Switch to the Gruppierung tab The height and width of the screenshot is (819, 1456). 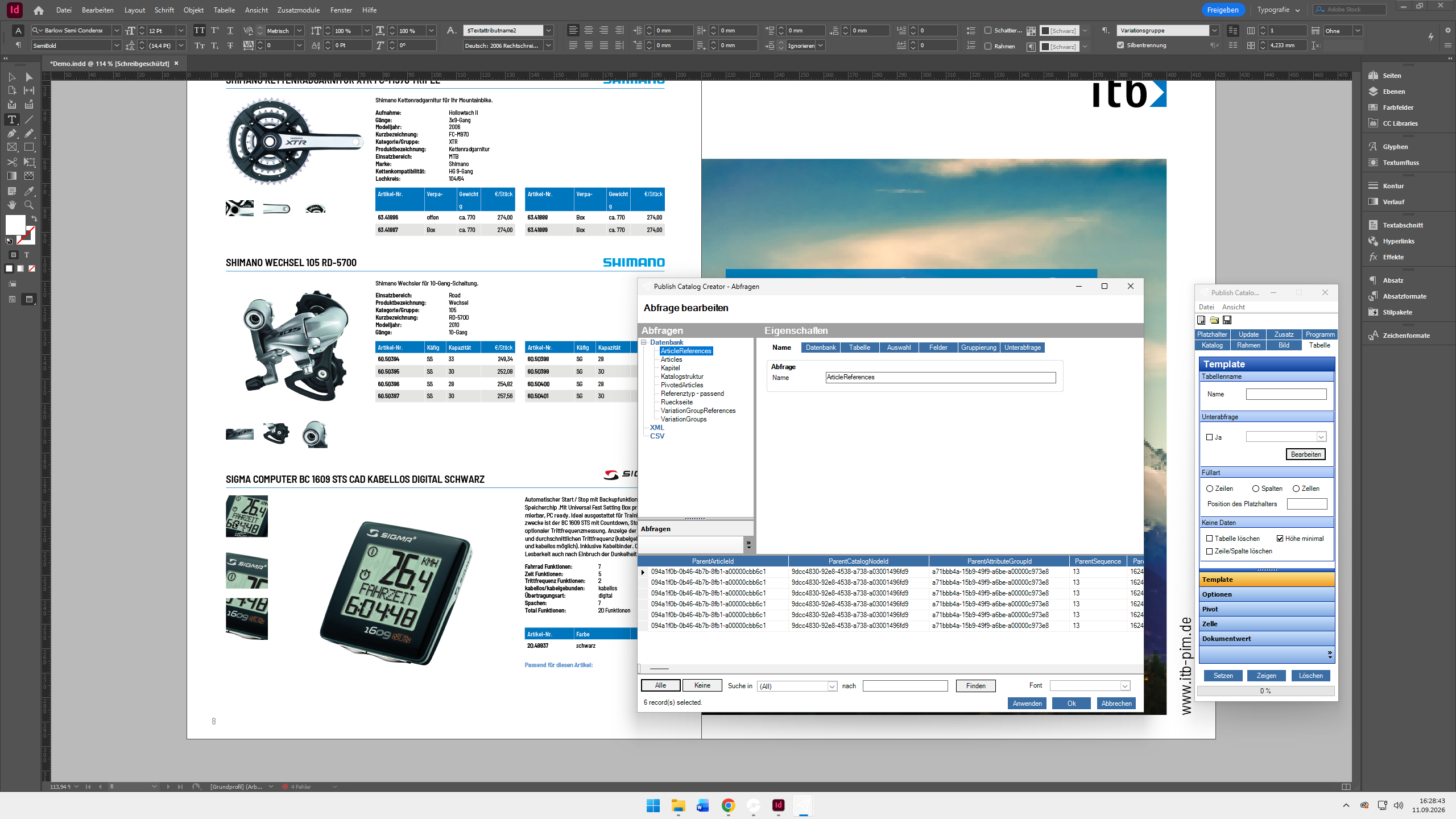point(979,348)
